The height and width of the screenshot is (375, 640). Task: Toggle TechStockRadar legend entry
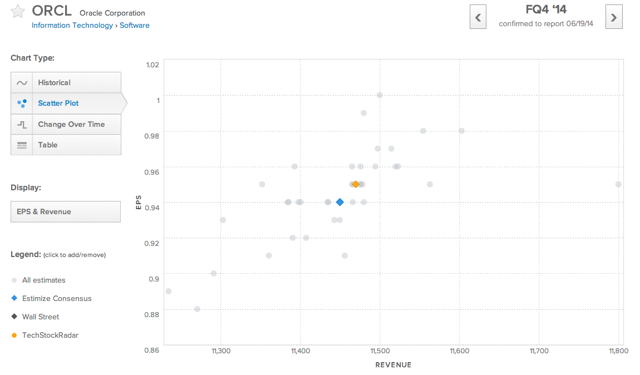[x=45, y=335]
